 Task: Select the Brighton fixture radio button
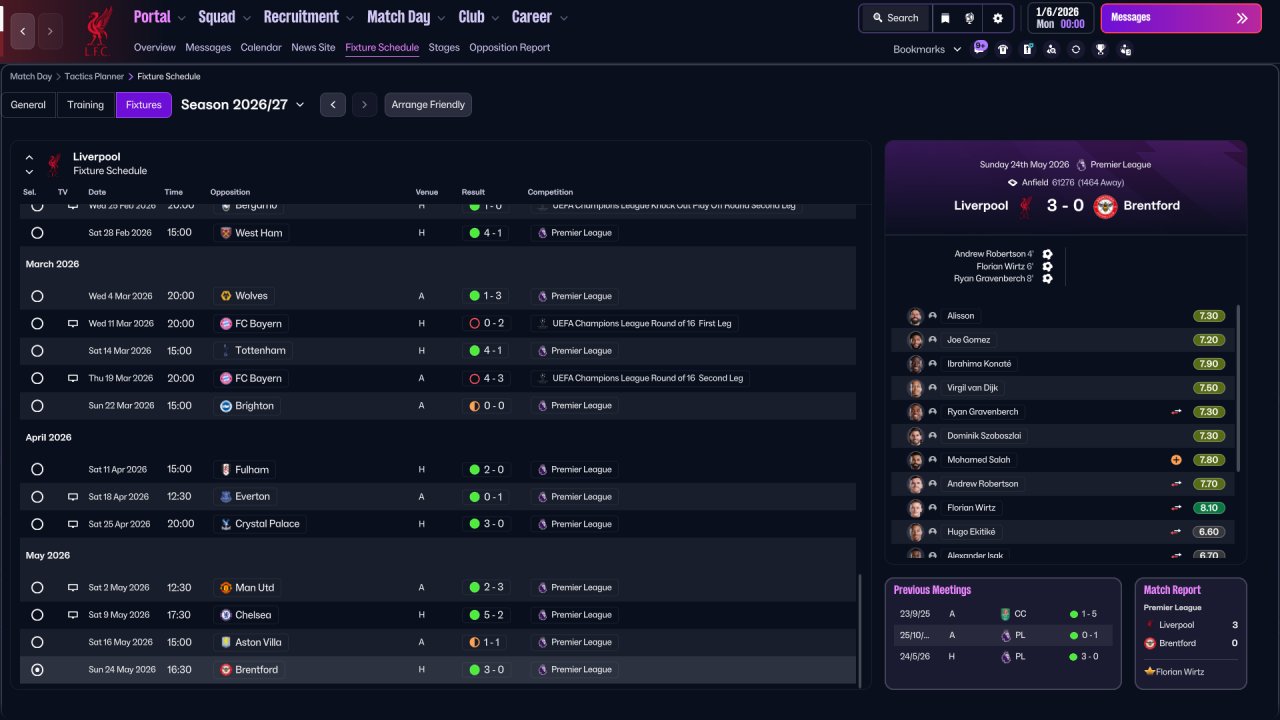(37, 406)
